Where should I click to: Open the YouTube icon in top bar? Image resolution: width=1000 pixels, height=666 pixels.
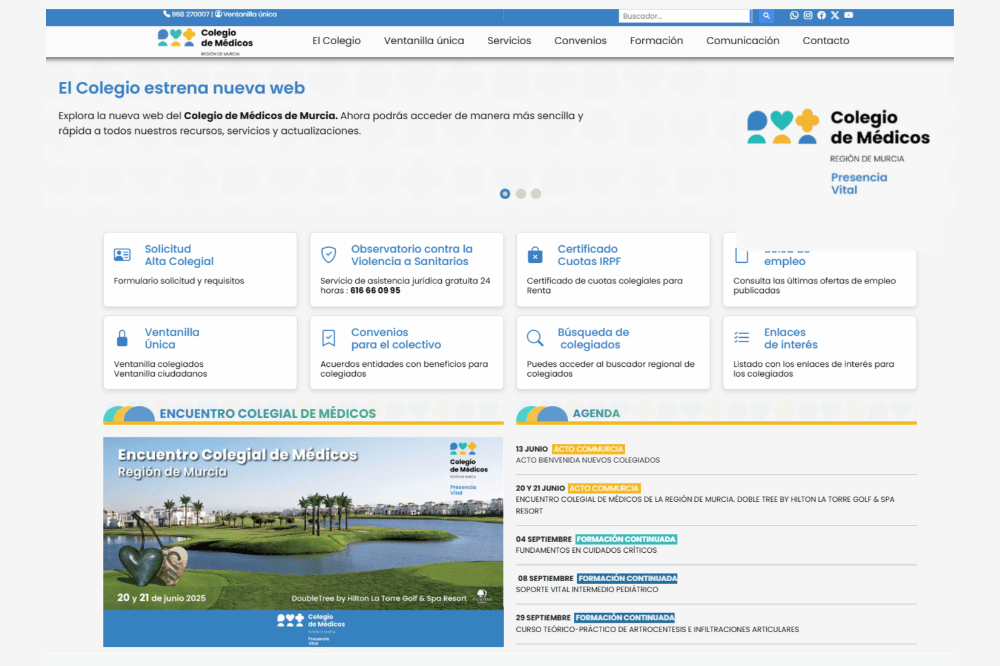click(849, 15)
